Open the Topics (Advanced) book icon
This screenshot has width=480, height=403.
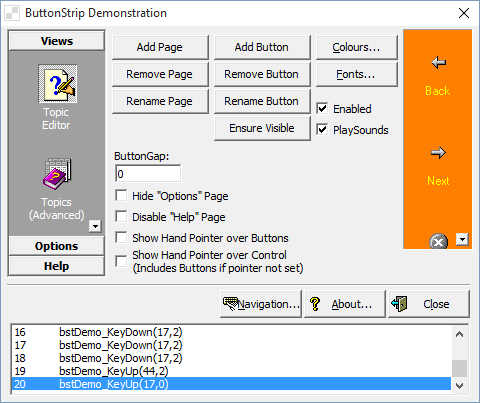(57, 174)
